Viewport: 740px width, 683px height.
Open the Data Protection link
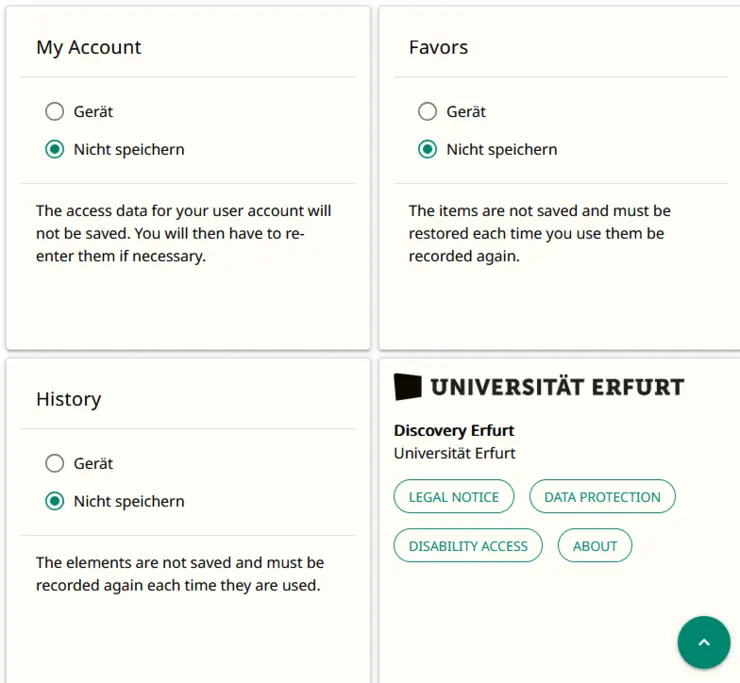(602, 497)
